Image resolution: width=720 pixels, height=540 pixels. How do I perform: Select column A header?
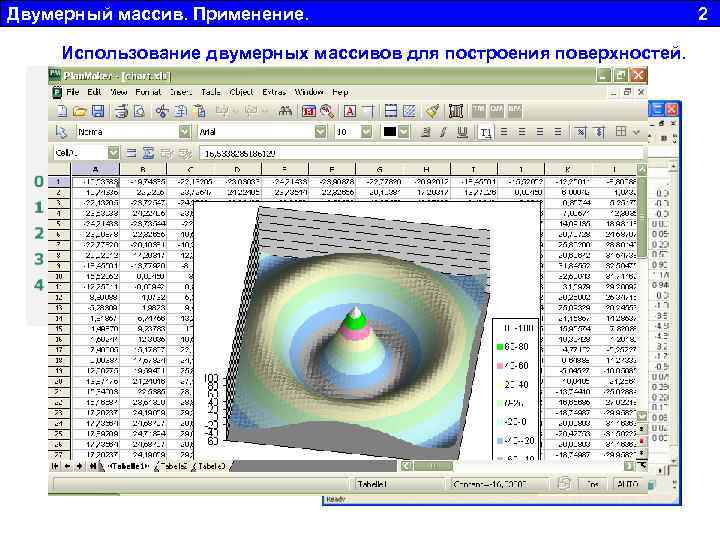coord(95,169)
